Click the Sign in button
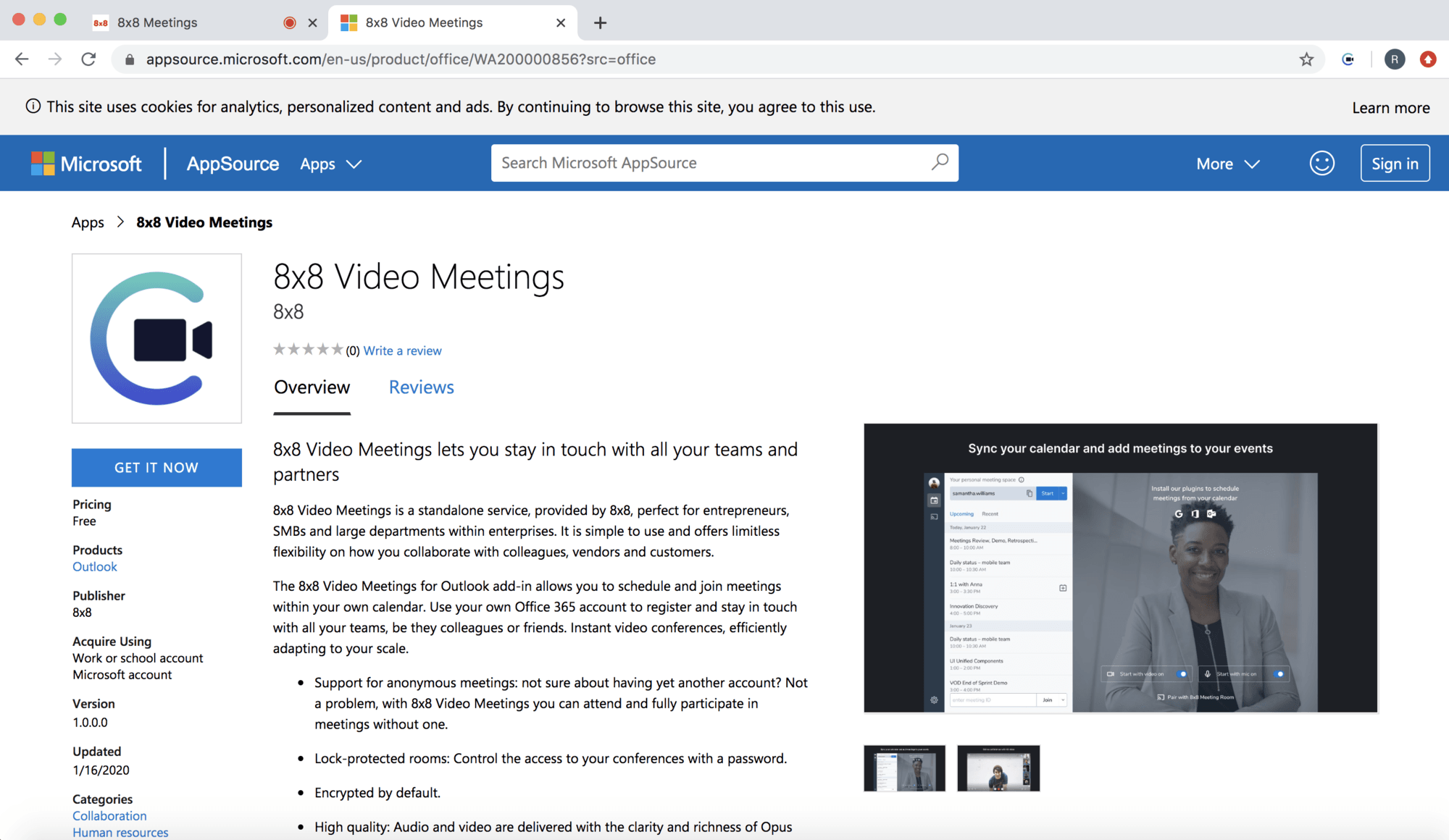The width and height of the screenshot is (1449, 840). point(1395,163)
